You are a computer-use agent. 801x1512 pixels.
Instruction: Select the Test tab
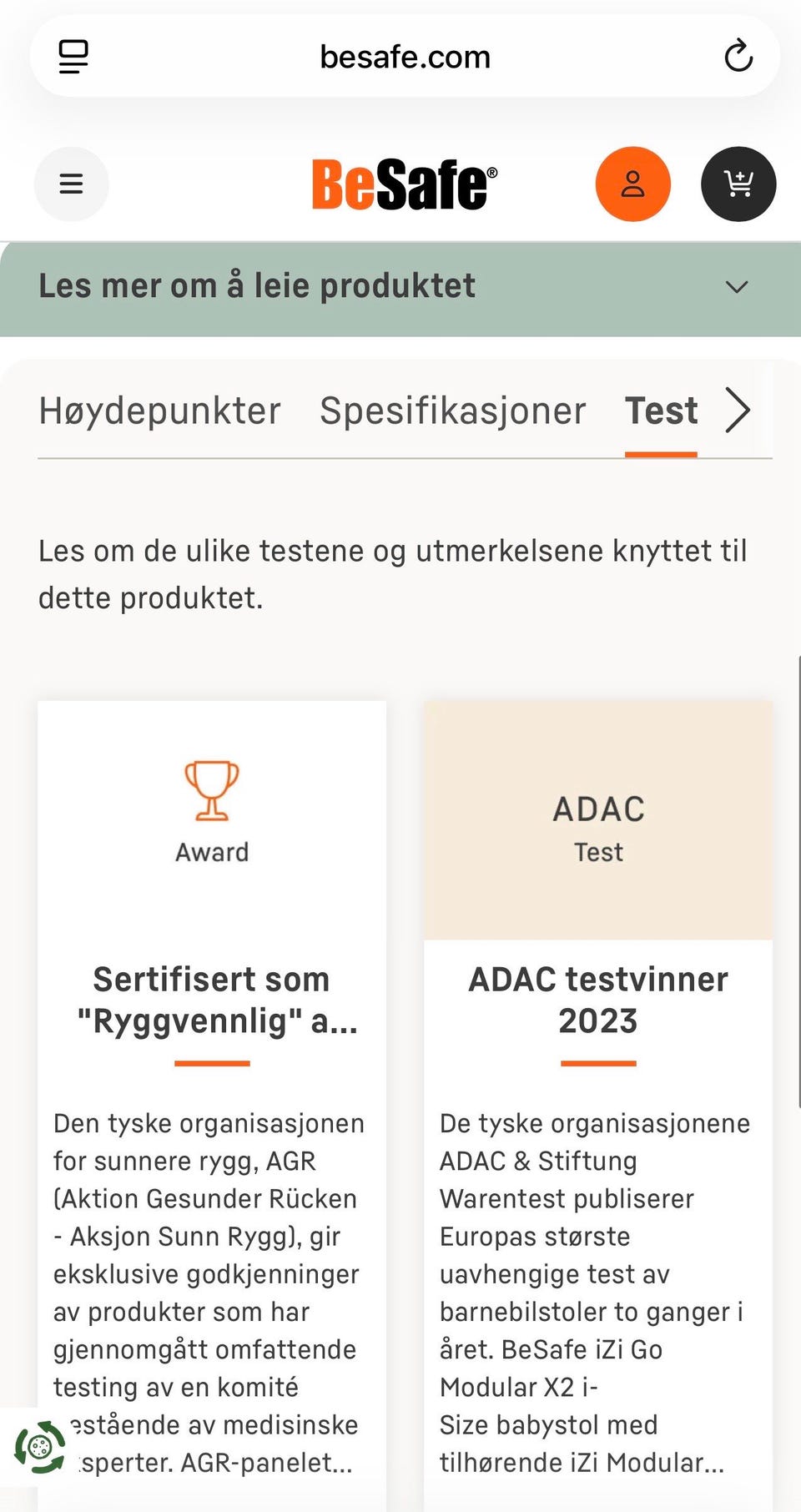[662, 411]
